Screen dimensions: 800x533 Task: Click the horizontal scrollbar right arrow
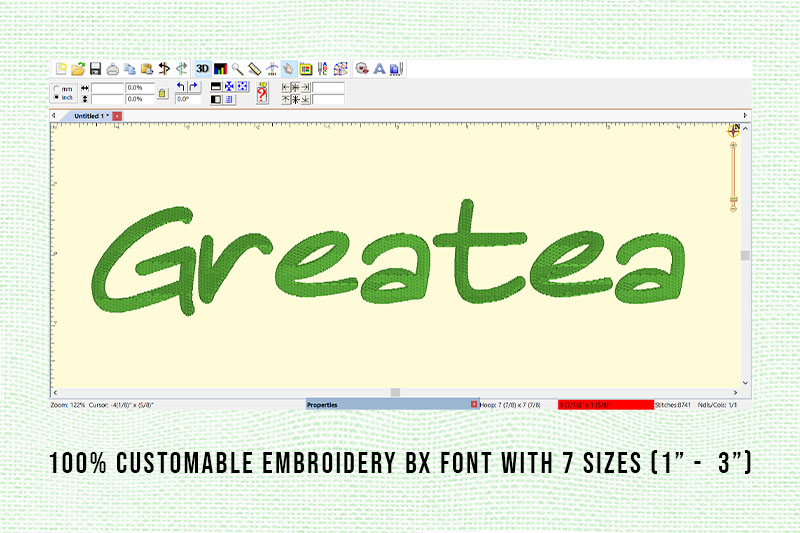click(x=735, y=392)
